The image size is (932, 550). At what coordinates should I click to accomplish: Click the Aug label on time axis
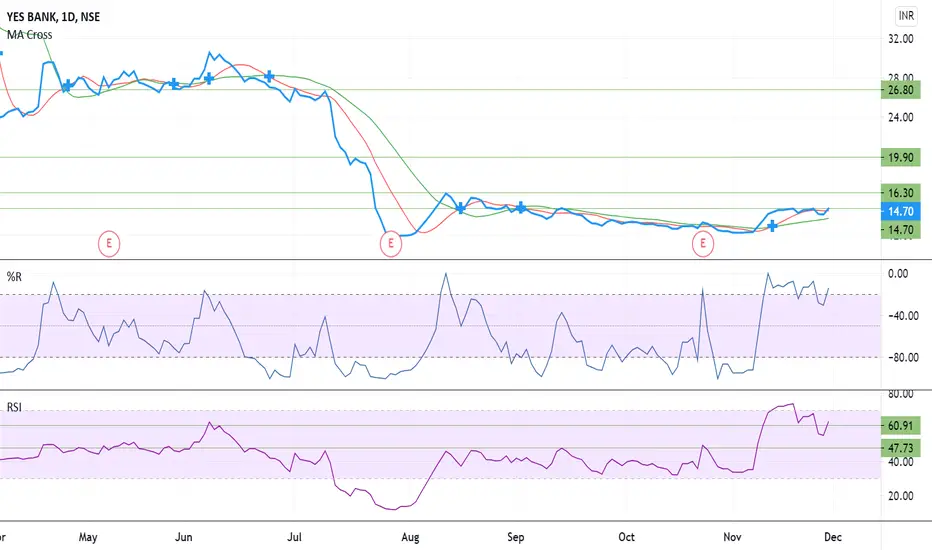click(x=410, y=537)
